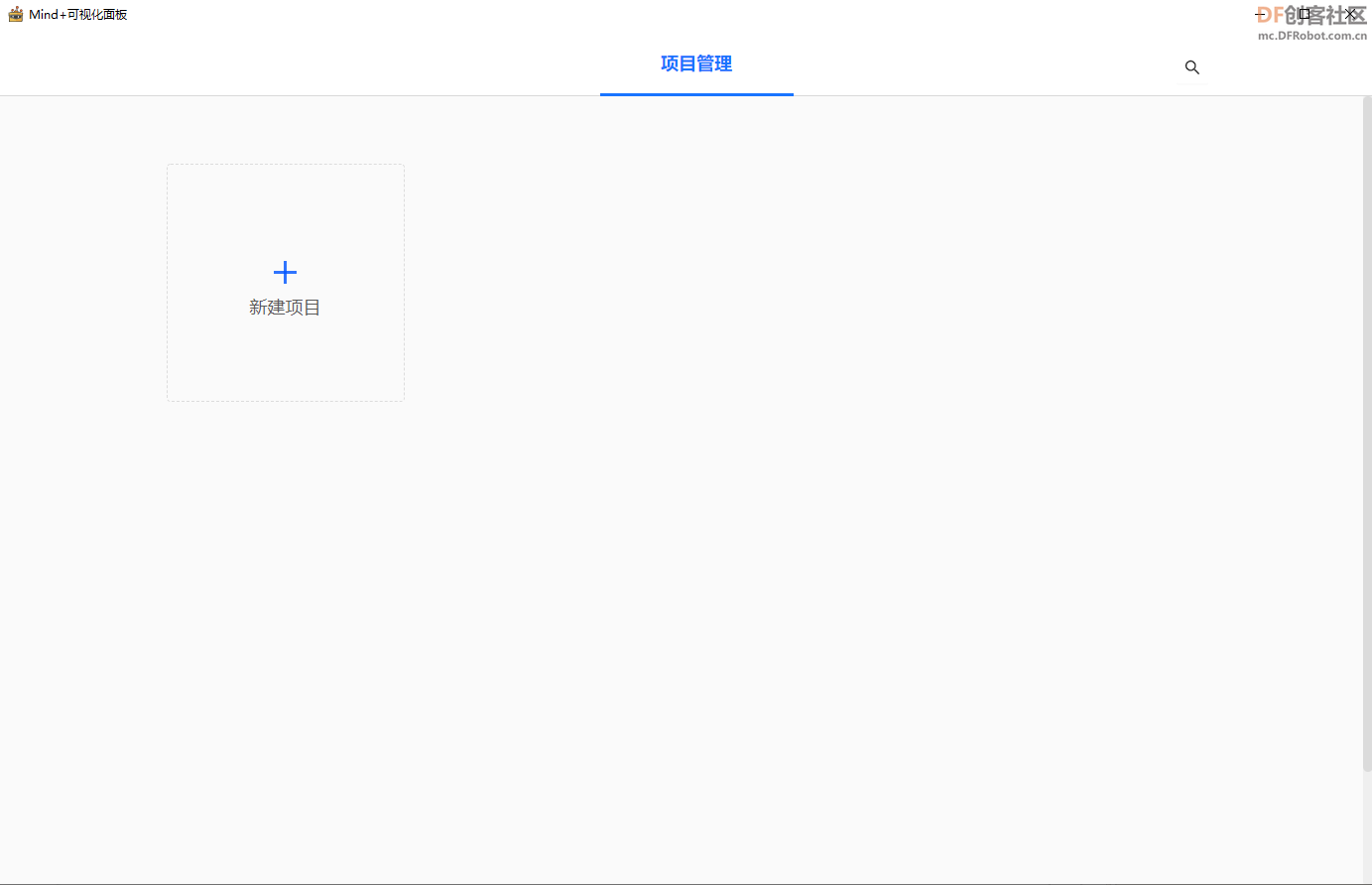The width and height of the screenshot is (1372, 885).
Task: Click the 新建项目 label
Action: click(285, 308)
